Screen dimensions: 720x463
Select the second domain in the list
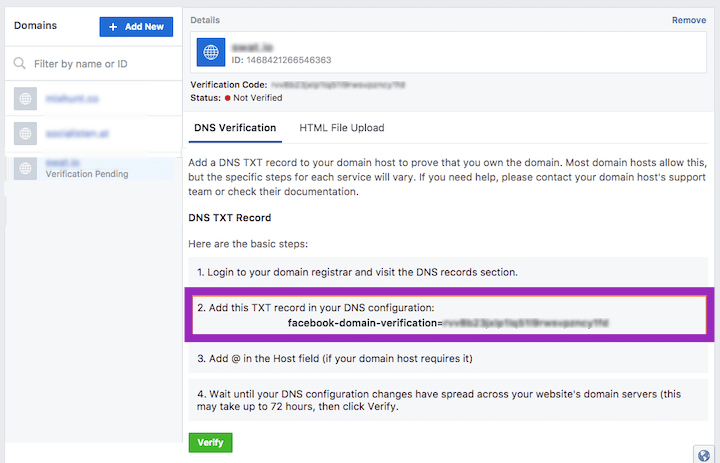(x=94, y=133)
